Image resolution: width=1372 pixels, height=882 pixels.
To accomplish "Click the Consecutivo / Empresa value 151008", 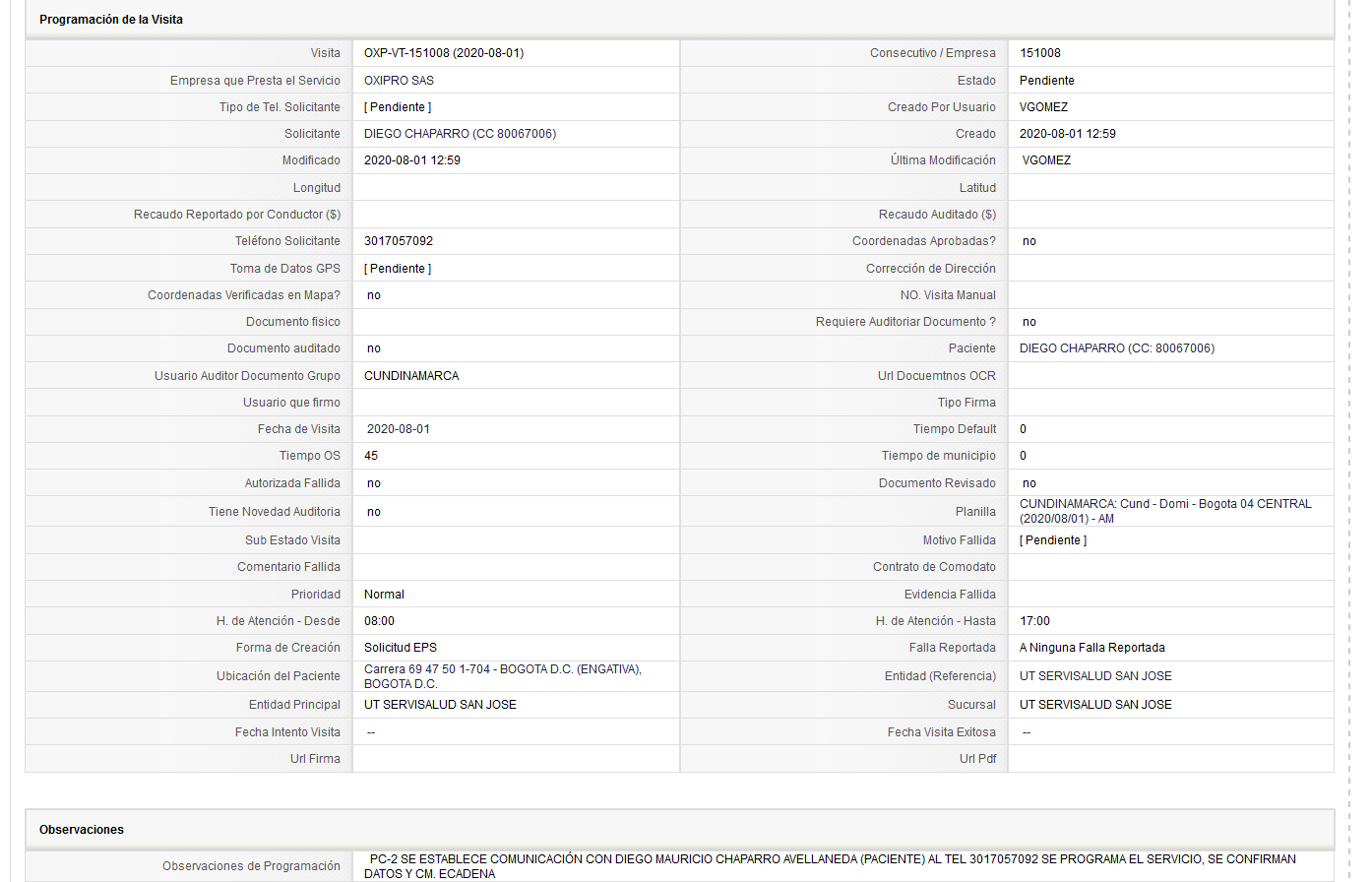I will 1040,53.
